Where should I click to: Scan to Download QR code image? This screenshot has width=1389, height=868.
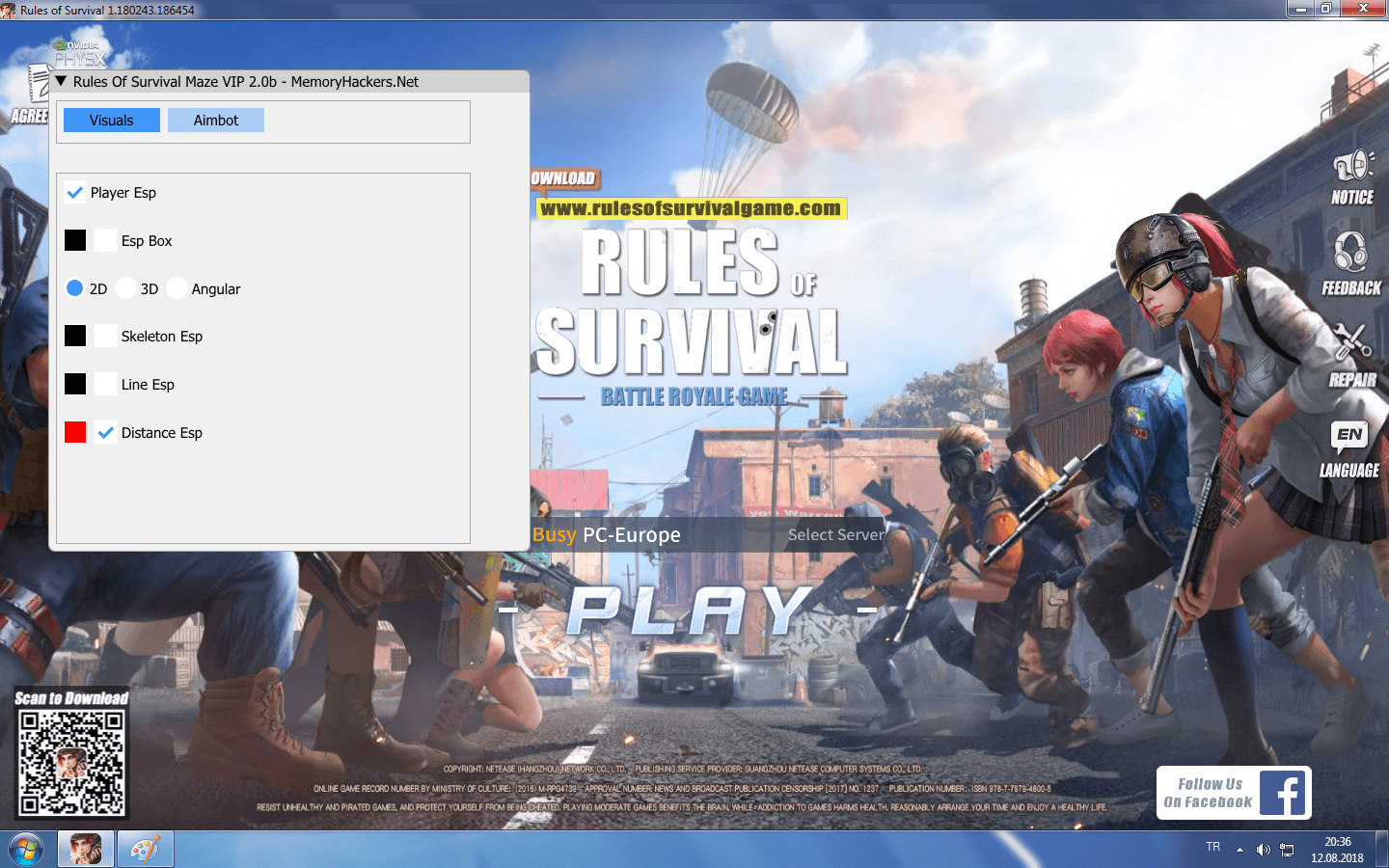[x=71, y=763]
